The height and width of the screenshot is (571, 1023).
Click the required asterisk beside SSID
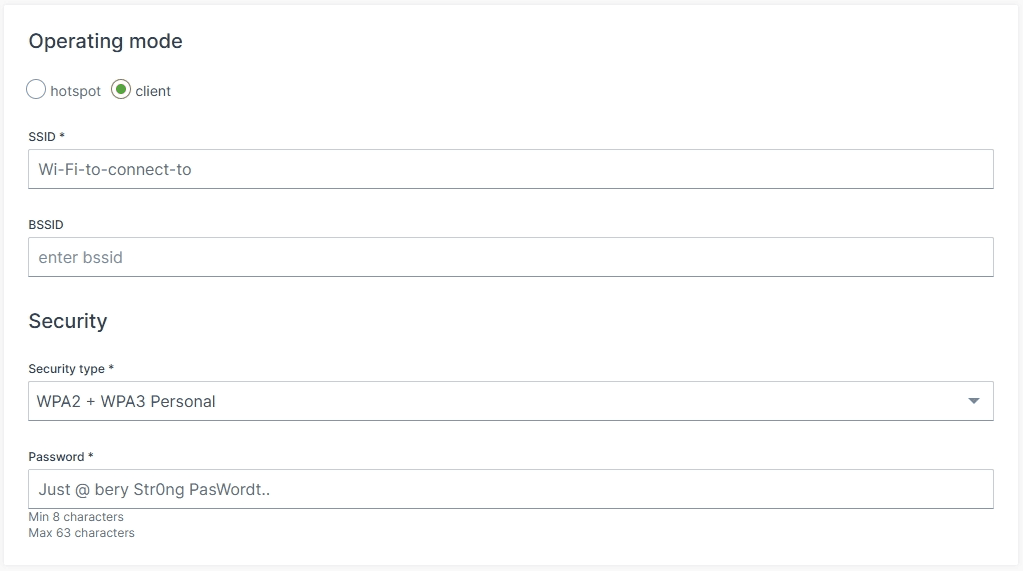[63, 136]
